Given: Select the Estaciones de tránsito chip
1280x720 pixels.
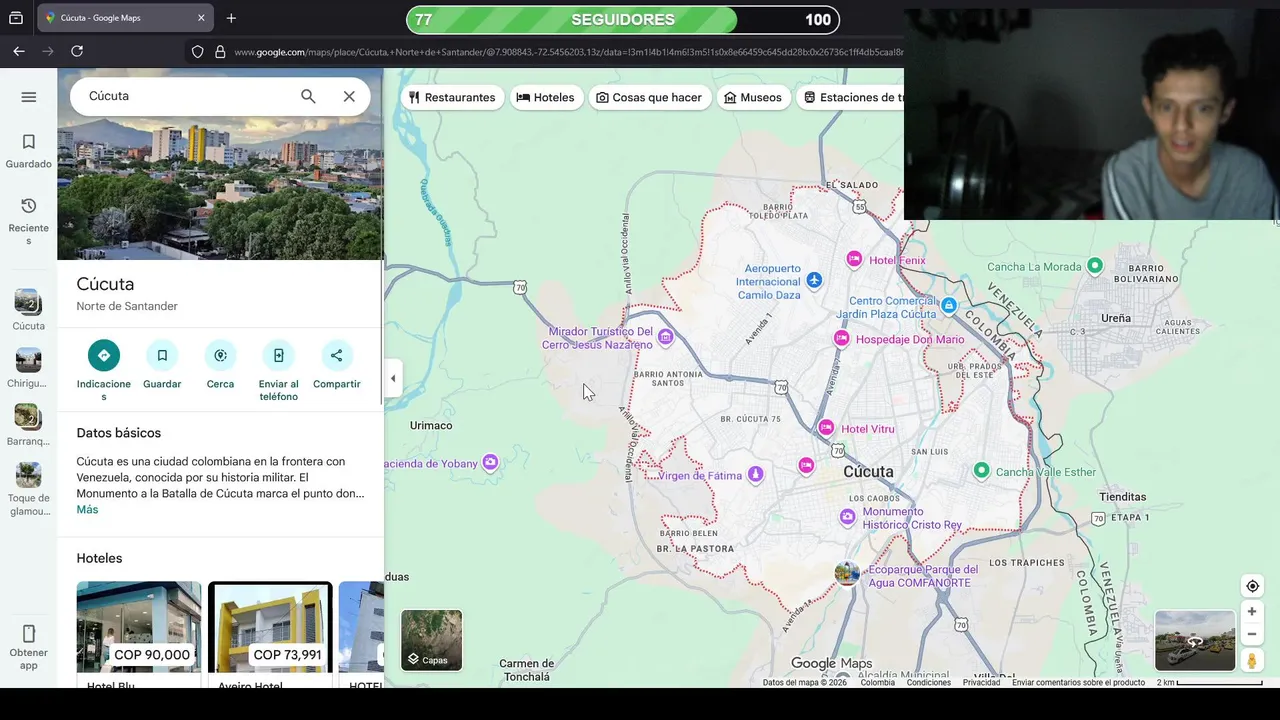Looking at the screenshot, I should 851,97.
